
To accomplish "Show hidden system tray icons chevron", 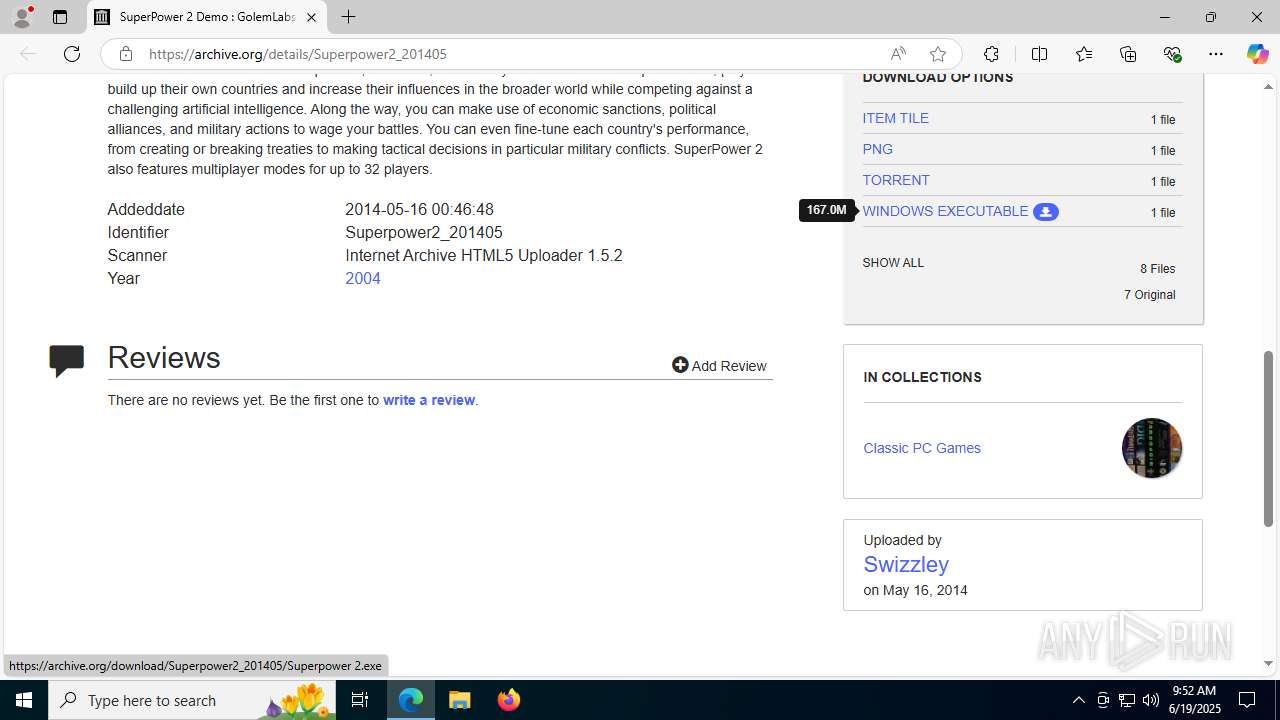I will click(x=1078, y=700).
